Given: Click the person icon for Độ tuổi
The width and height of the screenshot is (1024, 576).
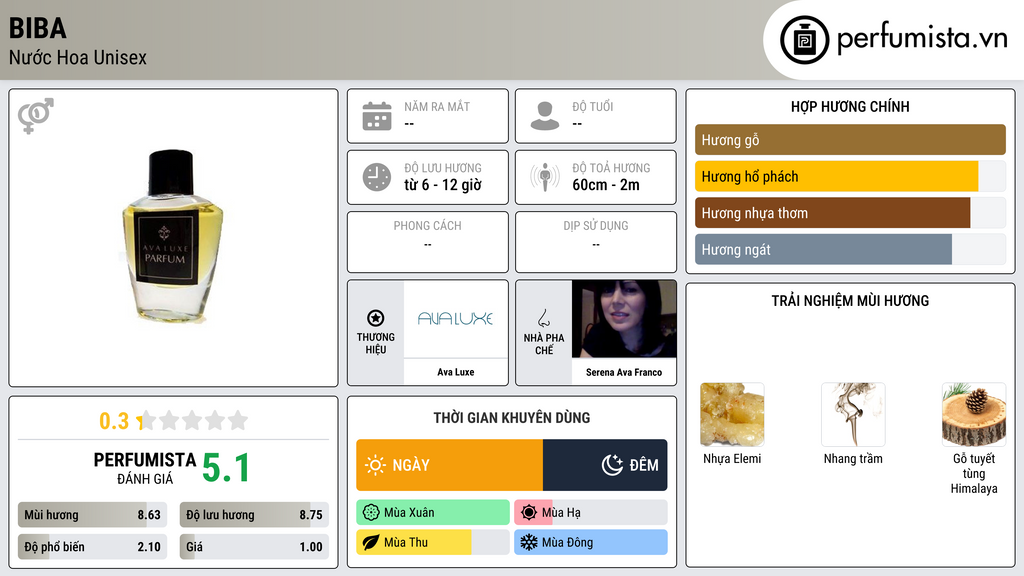Looking at the screenshot, I should click(545, 116).
